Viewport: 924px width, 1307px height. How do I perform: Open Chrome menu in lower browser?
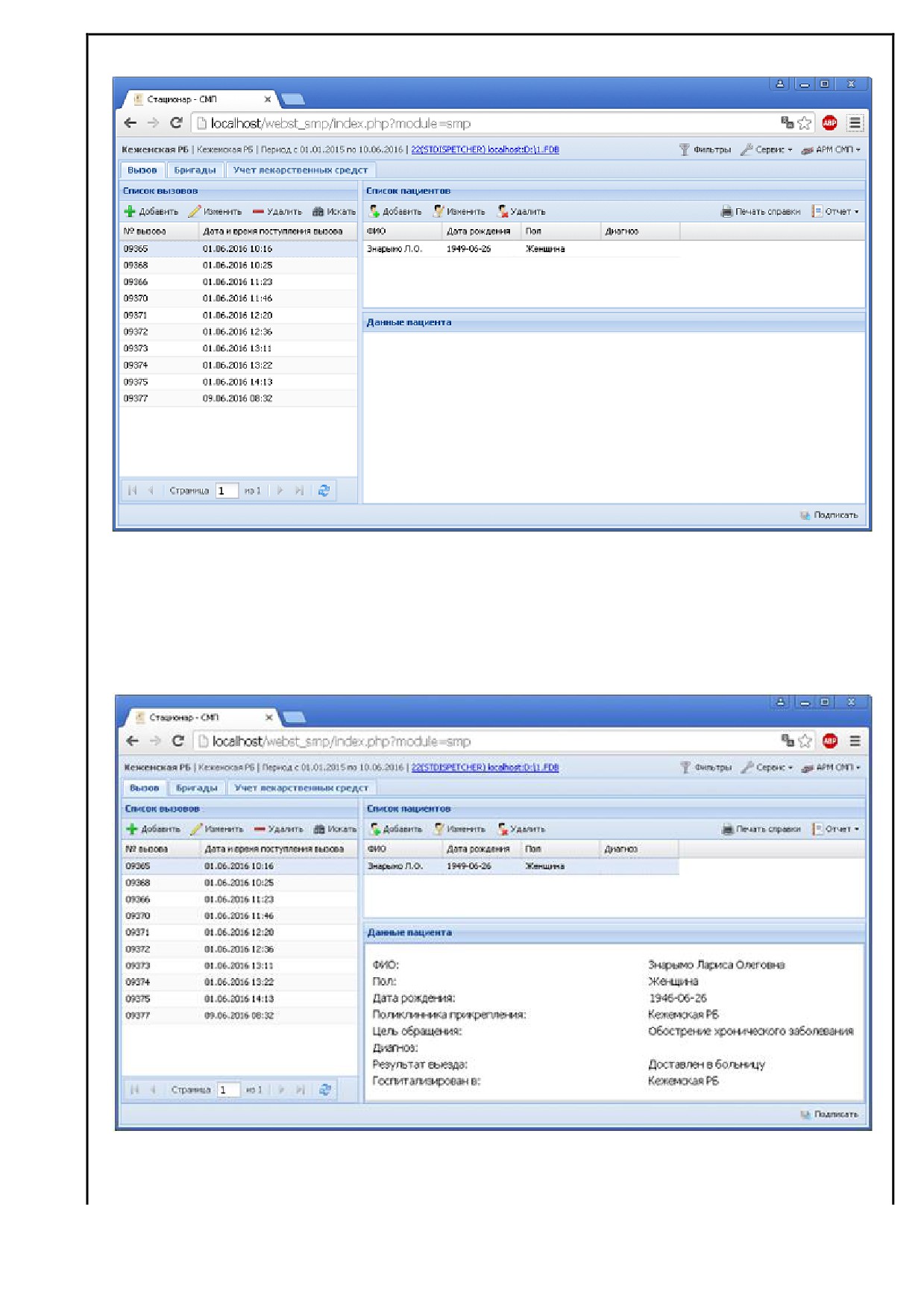click(x=855, y=741)
